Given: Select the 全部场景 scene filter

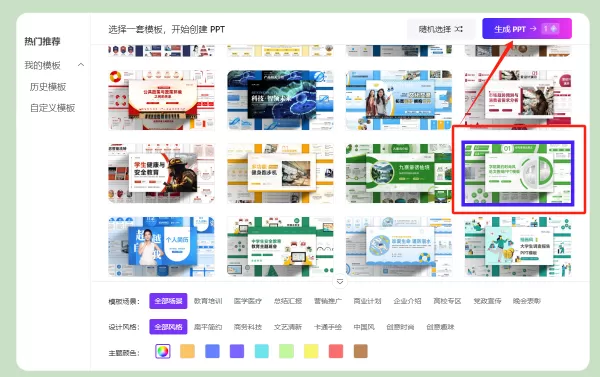Looking at the screenshot, I should (168, 301).
